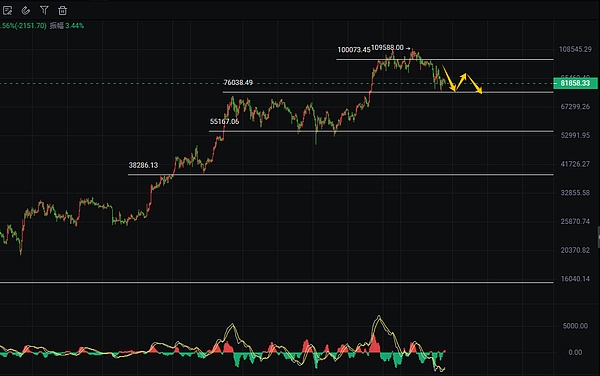Delete drawings with the trash icon

coord(62,10)
